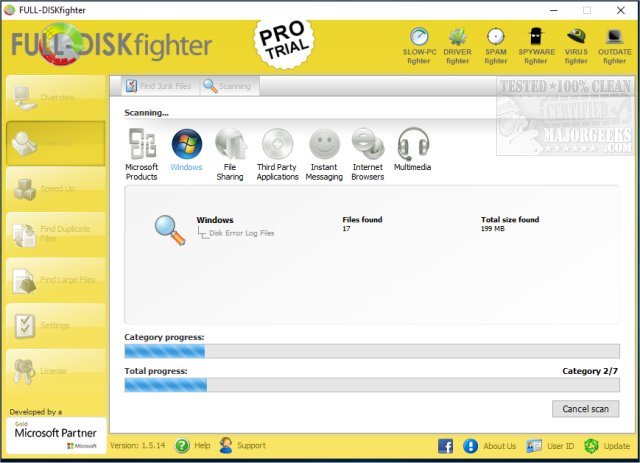Open Speed Up sidebar section
This screenshot has height=463, width=640.
(x=56, y=189)
